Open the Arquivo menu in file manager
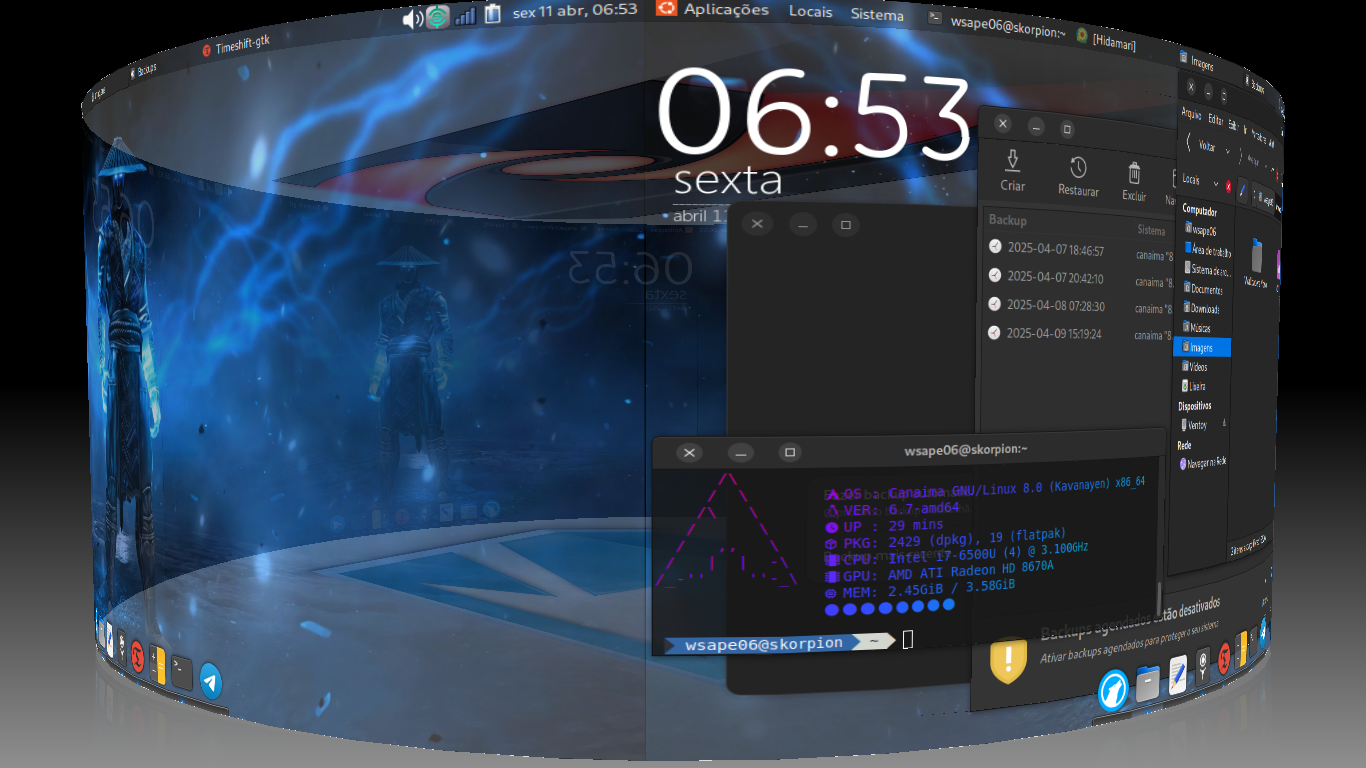 coord(1191,114)
